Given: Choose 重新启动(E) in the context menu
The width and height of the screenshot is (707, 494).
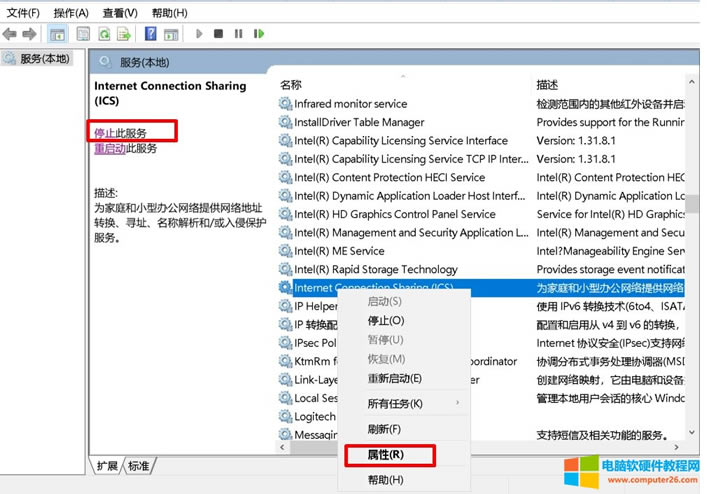Looking at the screenshot, I should 395,378.
